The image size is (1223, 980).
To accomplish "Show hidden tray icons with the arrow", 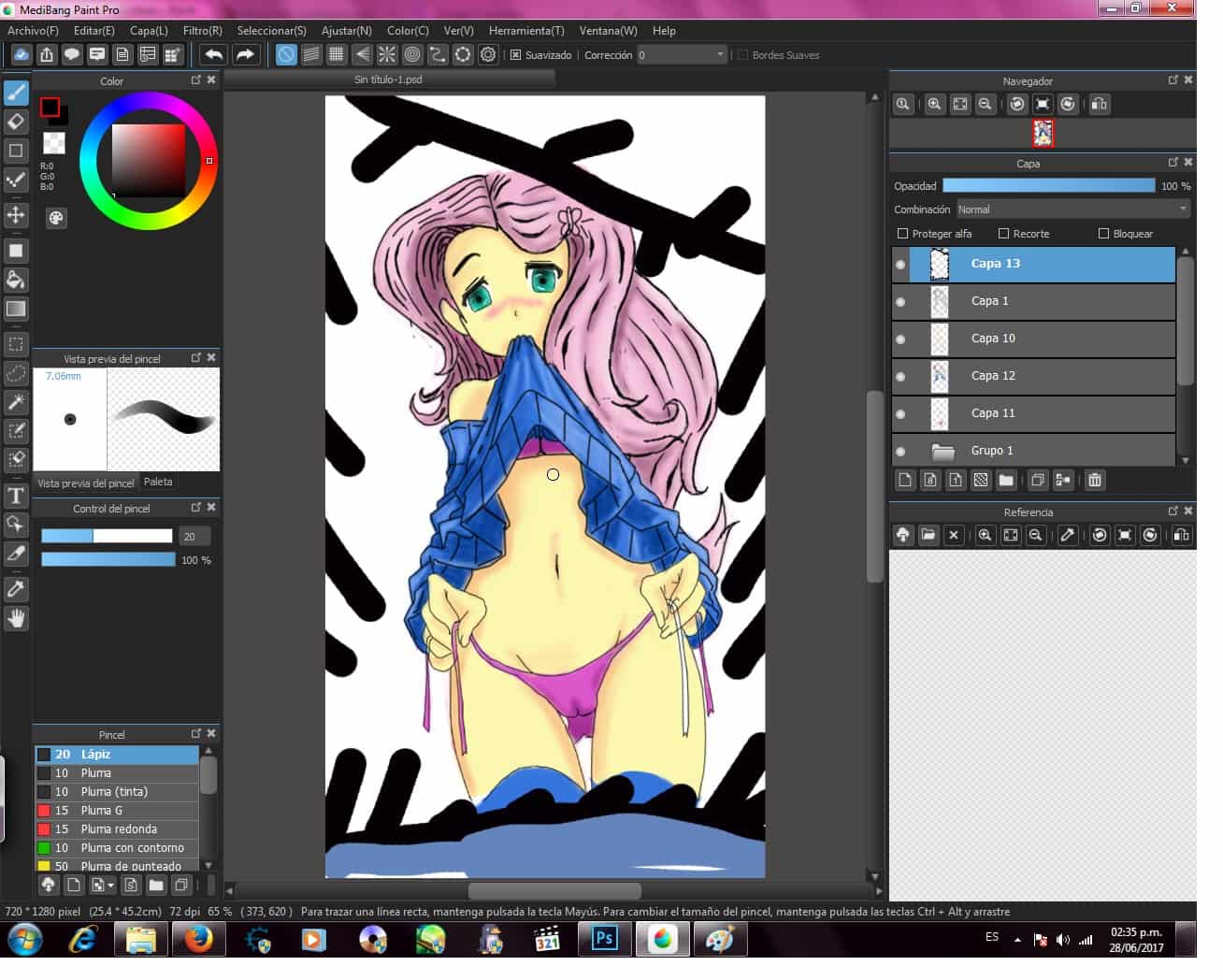I will pyautogui.click(x=1017, y=939).
